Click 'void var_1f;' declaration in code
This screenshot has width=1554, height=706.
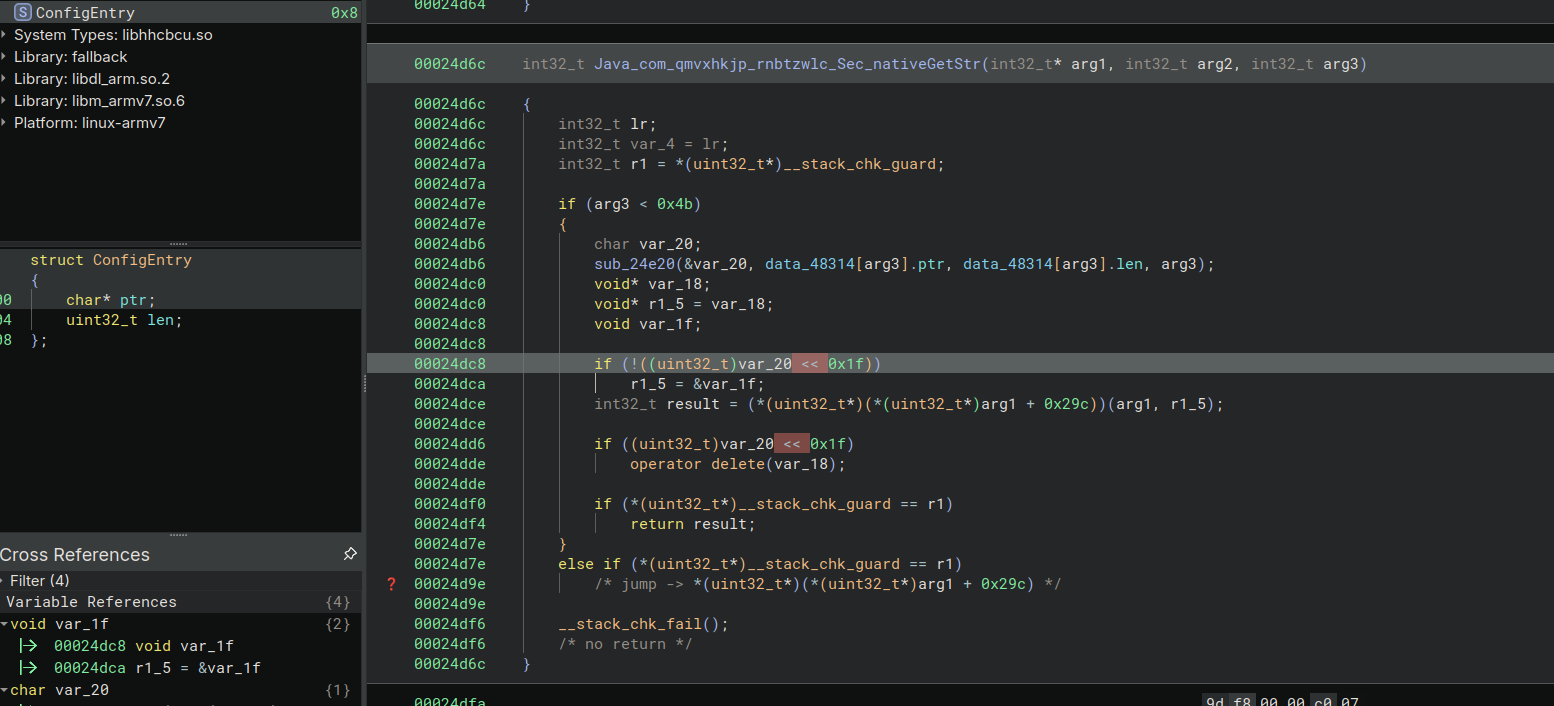pyautogui.click(x=648, y=324)
